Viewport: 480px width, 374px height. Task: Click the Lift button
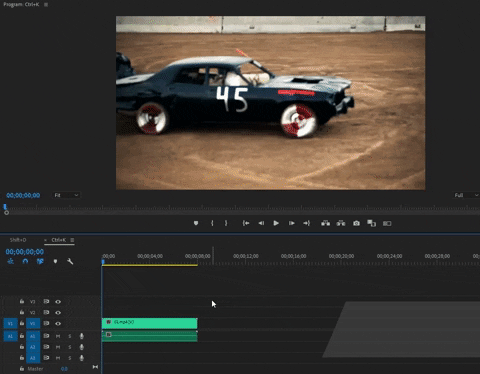tap(325, 223)
